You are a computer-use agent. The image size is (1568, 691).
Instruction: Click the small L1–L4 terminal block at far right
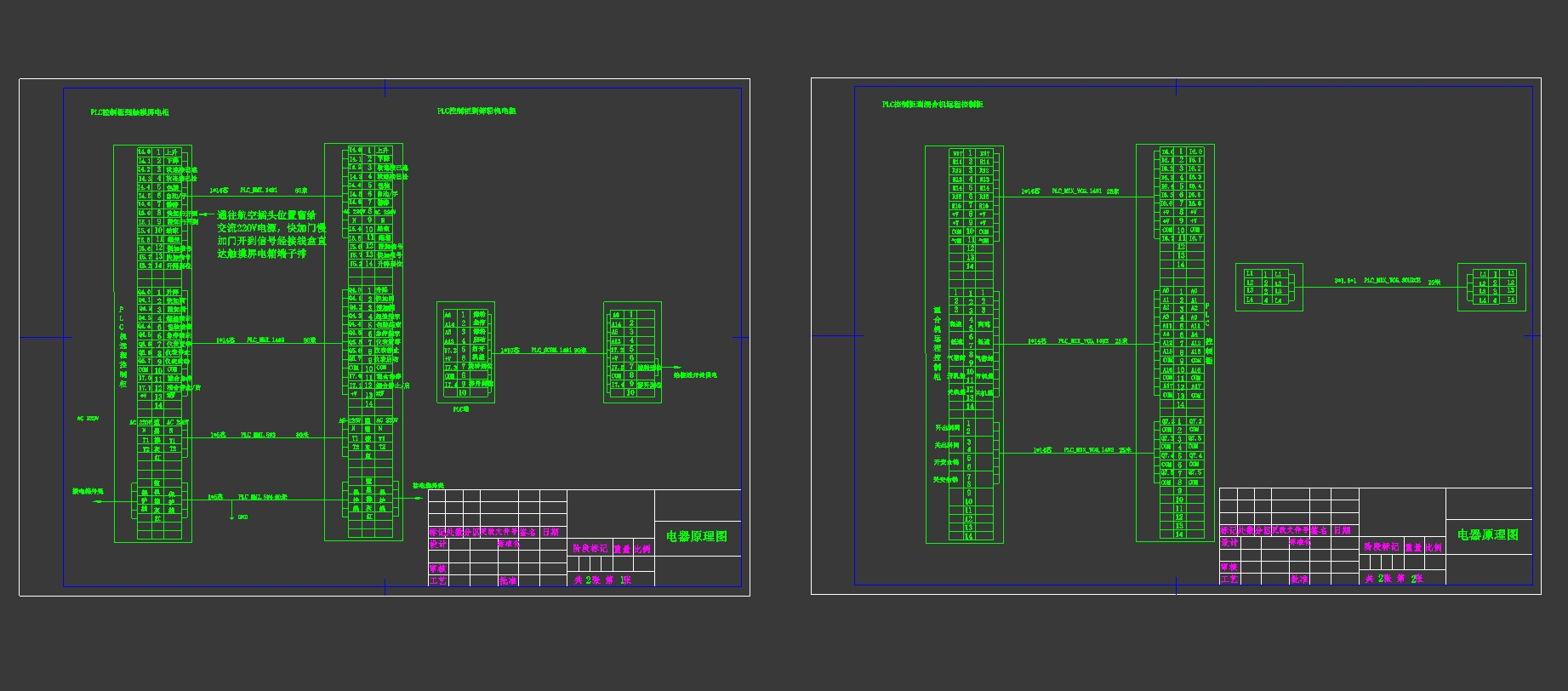tap(1491, 288)
